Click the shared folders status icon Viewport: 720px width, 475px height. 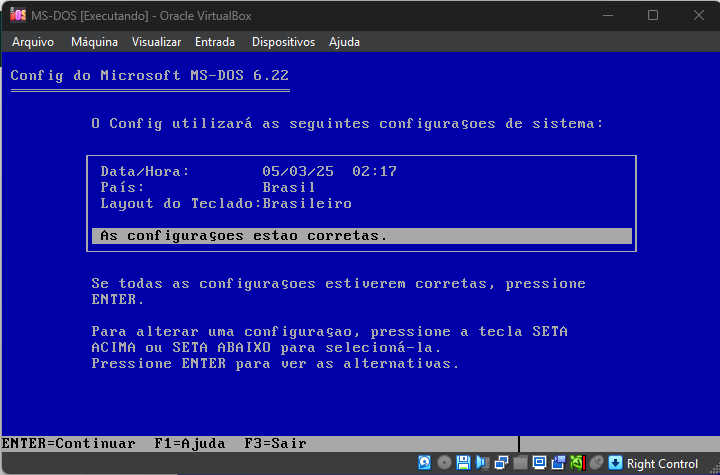(x=520, y=463)
